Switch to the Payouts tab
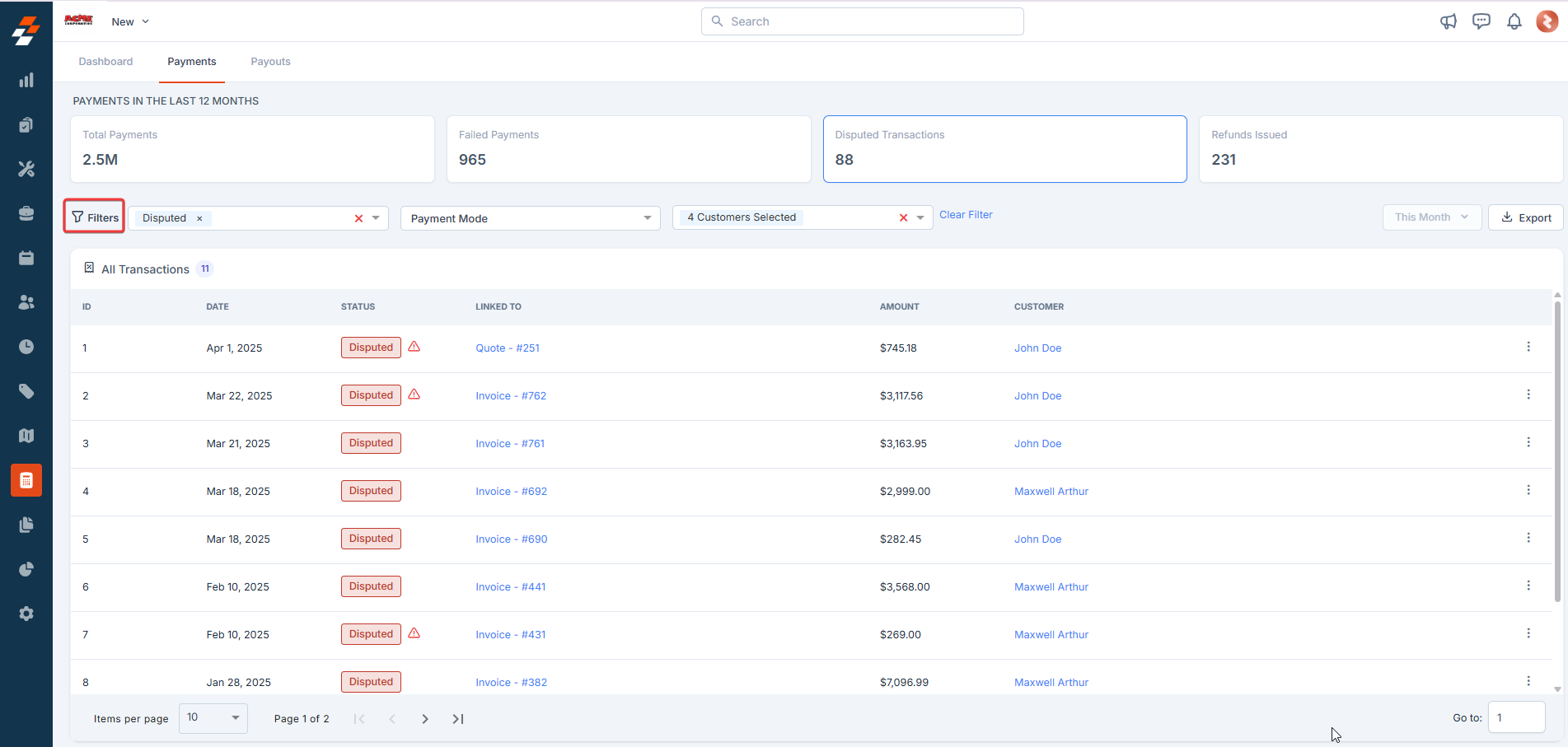The image size is (1568, 747). click(270, 62)
